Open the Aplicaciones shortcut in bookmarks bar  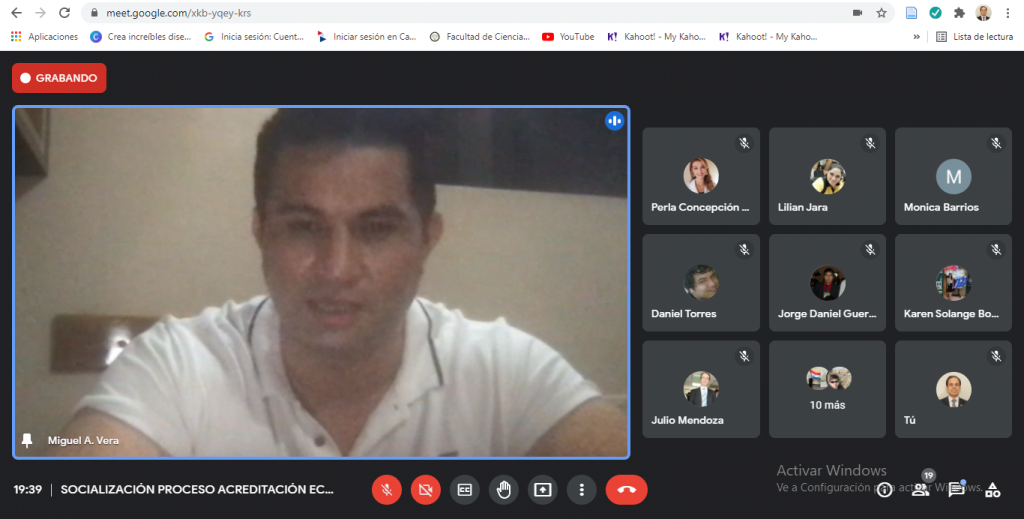tap(45, 37)
